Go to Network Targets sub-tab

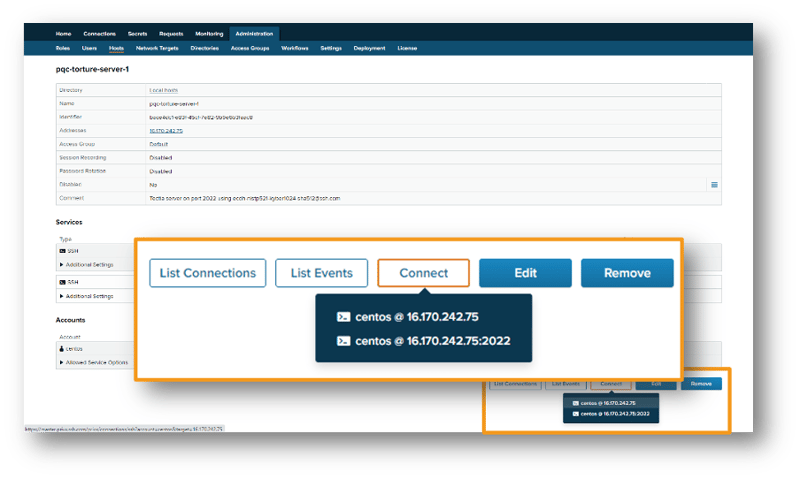click(156, 48)
